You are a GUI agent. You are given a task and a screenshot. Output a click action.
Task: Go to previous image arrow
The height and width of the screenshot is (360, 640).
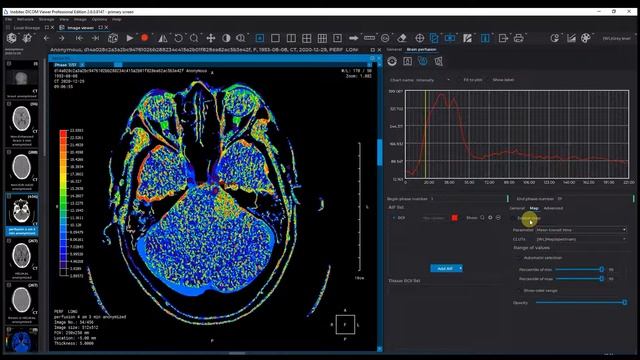(47, 38)
